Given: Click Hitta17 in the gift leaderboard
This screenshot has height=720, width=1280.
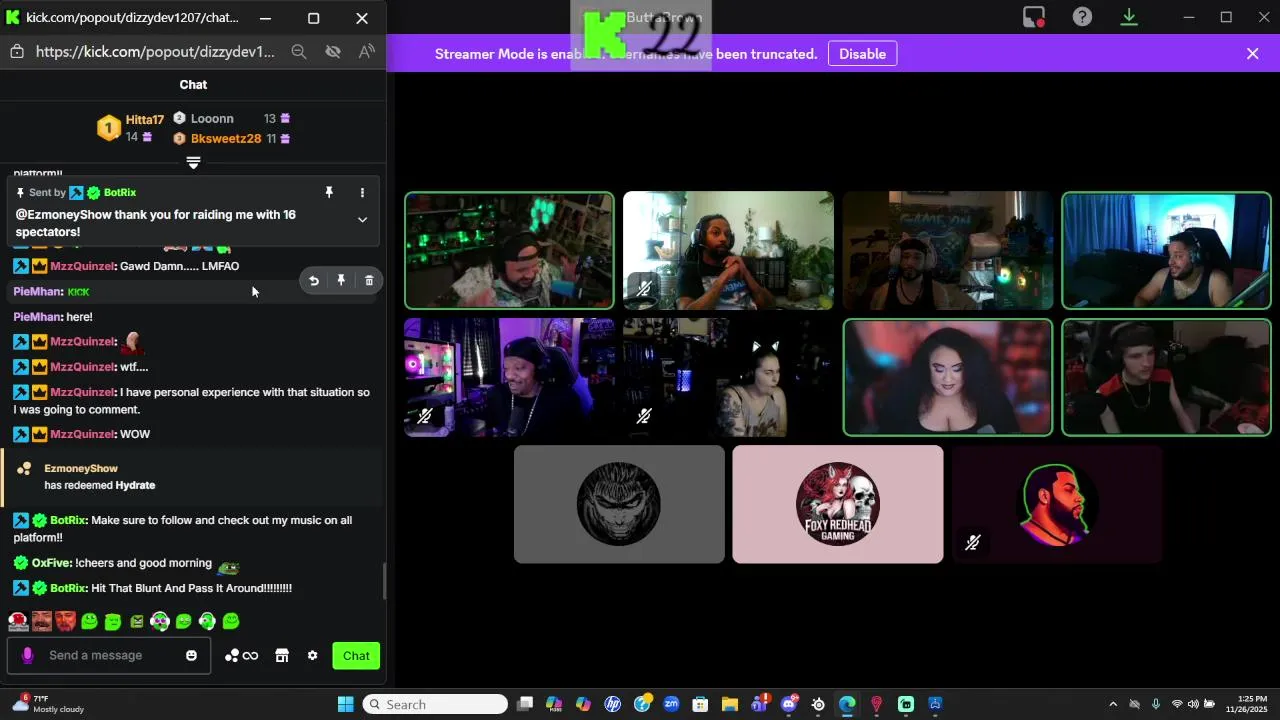Looking at the screenshot, I should pos(144,119).
